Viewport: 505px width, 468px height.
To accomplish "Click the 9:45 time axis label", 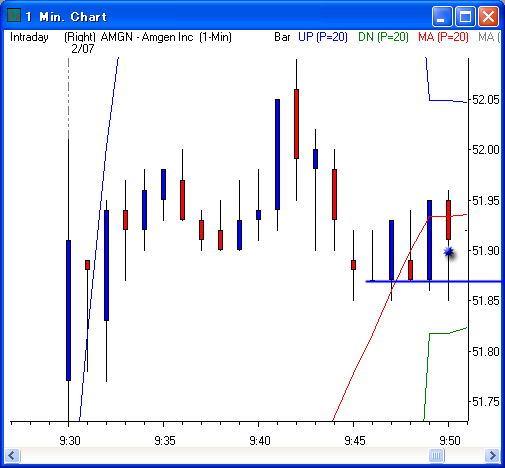I will pos(355,441).
